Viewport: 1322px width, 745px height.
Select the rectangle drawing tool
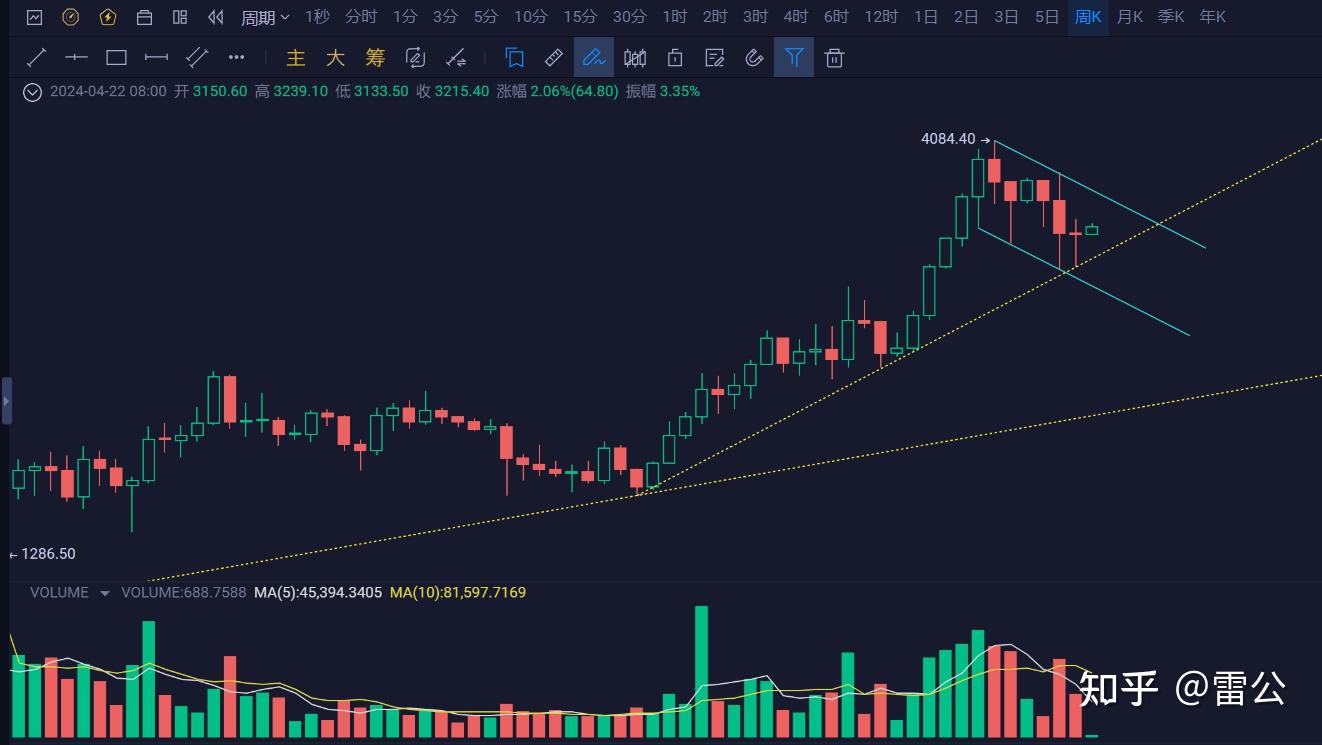click(116, 58)
